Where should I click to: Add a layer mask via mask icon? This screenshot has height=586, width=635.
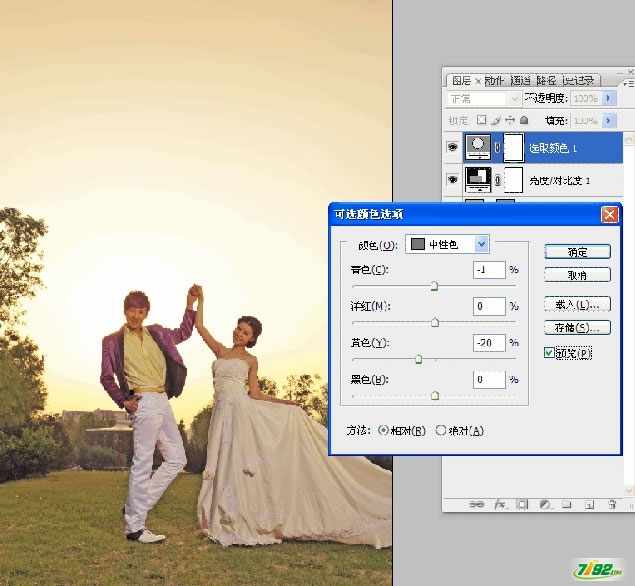pos(522,504)
